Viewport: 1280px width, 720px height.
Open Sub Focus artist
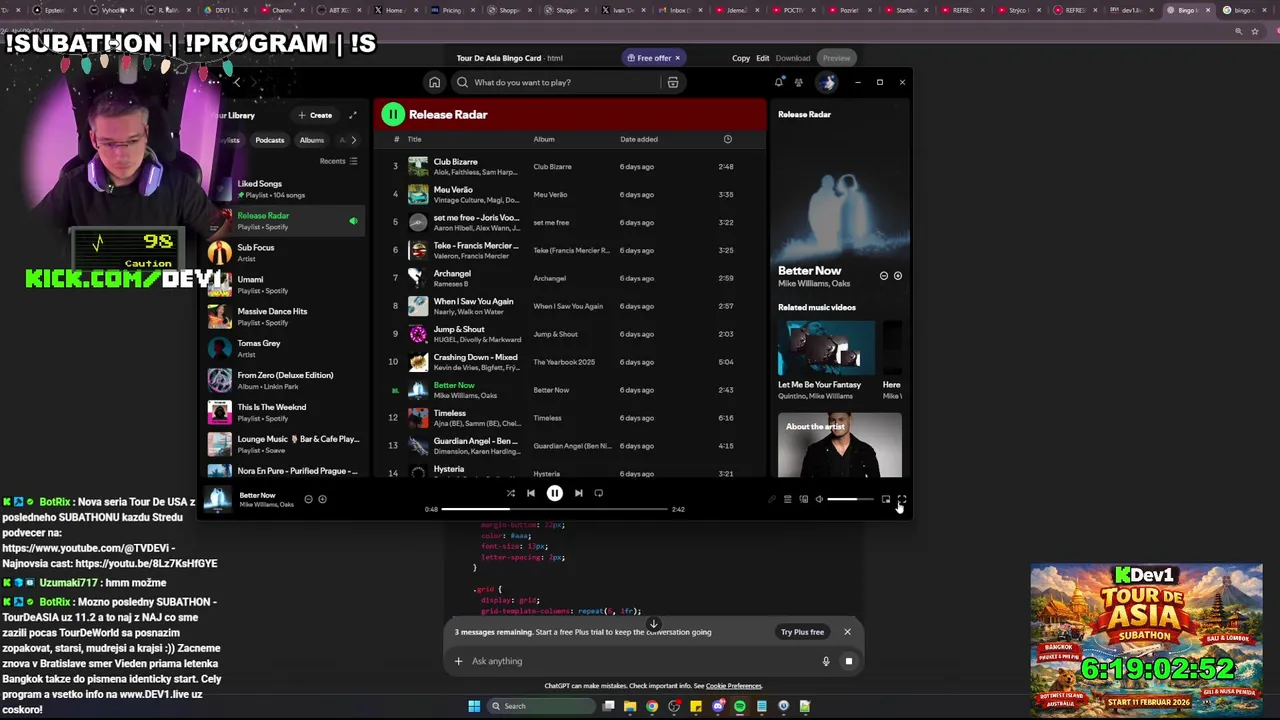pyautogui.click(x=284, y=253)
